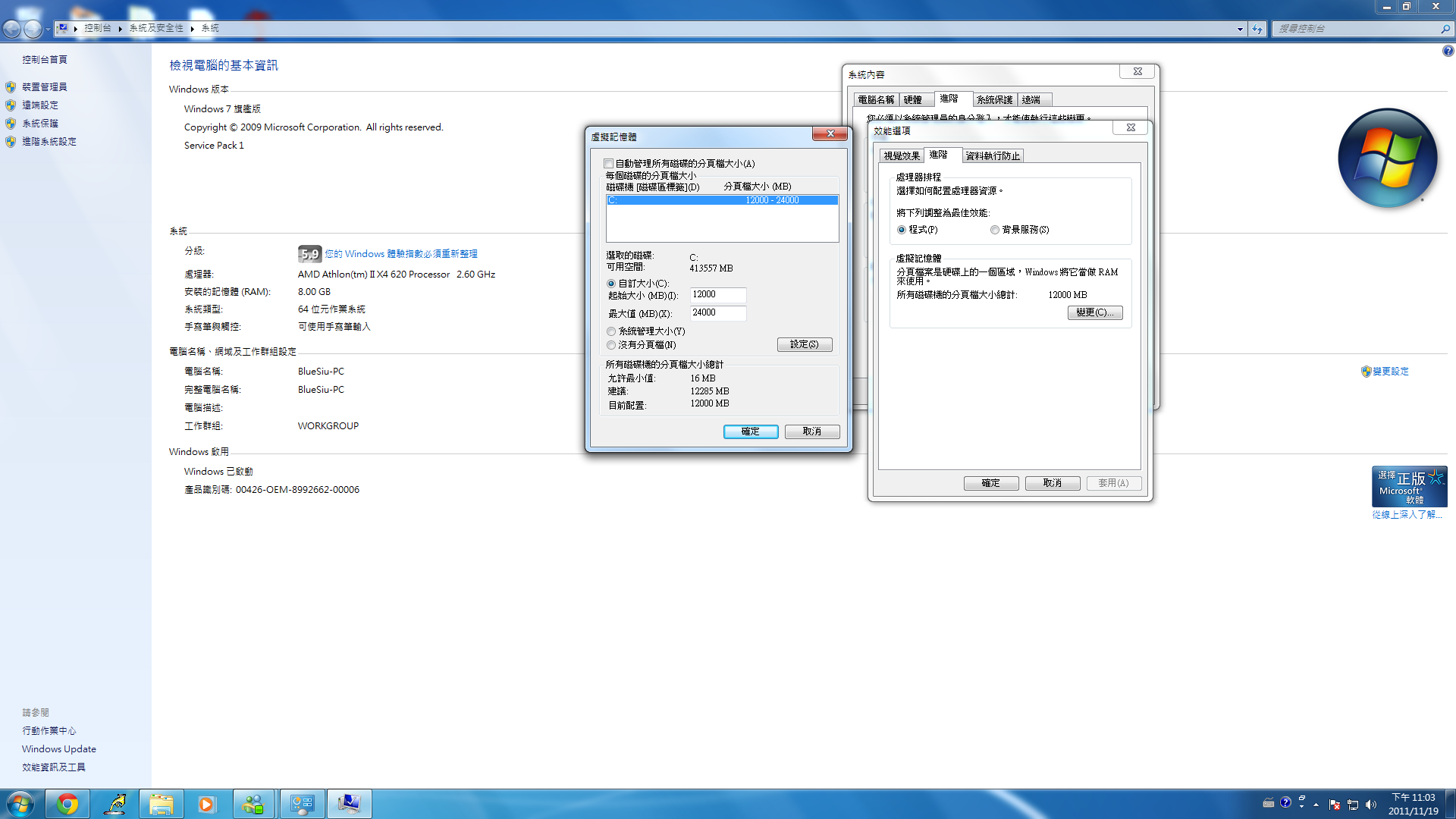1456x819 pixels.
Task: Enable automatic paging file management checkbox
Action: [x=609, y=164]
